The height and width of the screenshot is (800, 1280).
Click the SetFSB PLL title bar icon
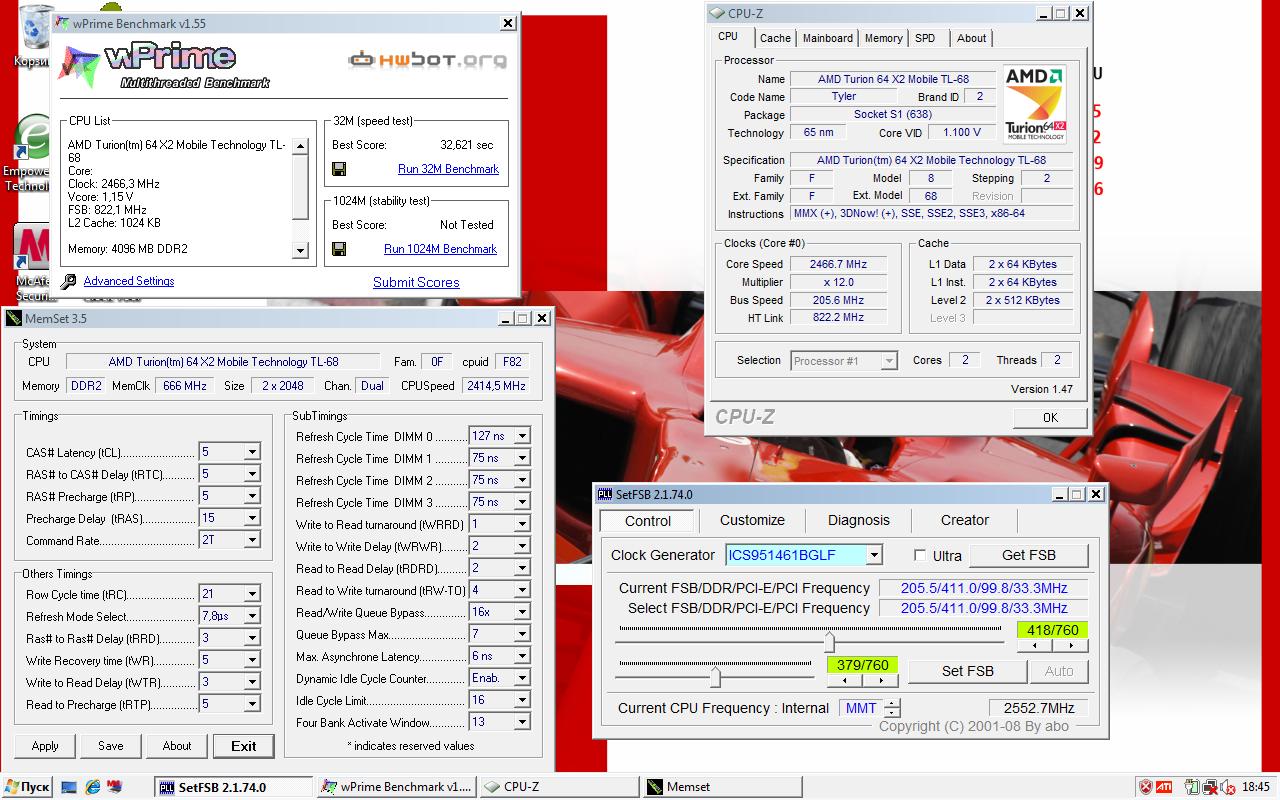(x=605, y=494)
